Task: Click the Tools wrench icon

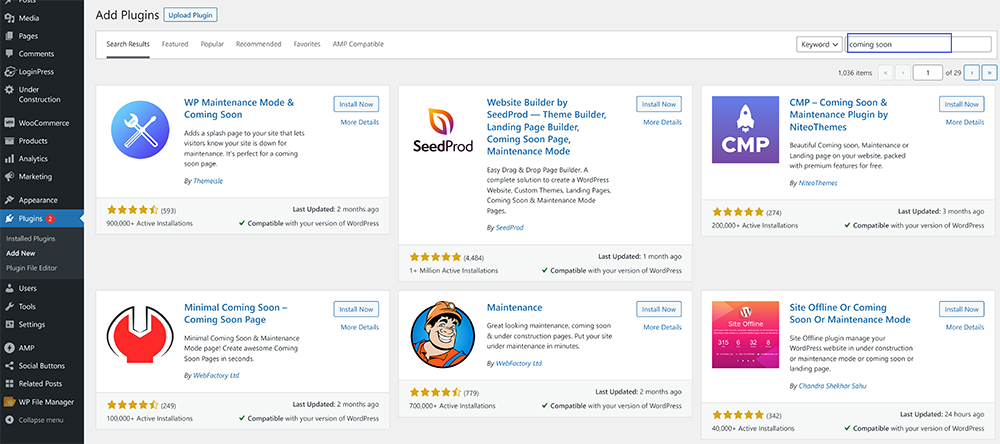Action: click(x=9, y=306)
